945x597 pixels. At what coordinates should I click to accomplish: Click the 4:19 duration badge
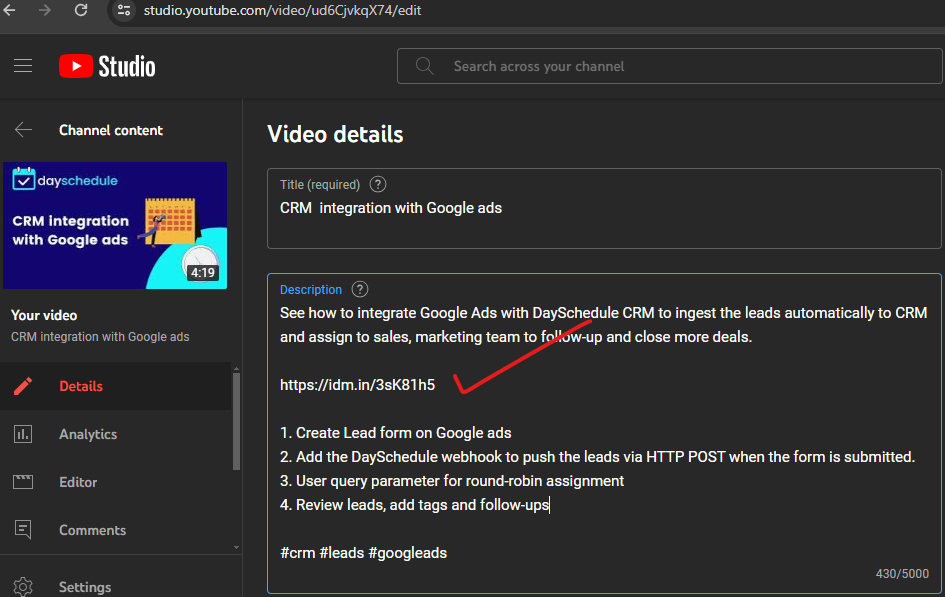(x=203, y=273)
